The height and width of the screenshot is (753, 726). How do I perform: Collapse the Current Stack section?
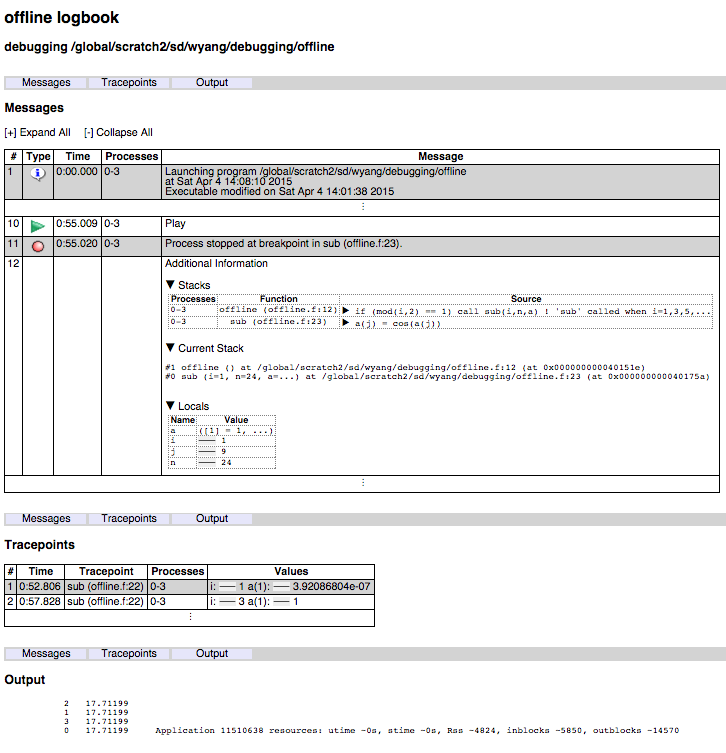coord(170,348)
